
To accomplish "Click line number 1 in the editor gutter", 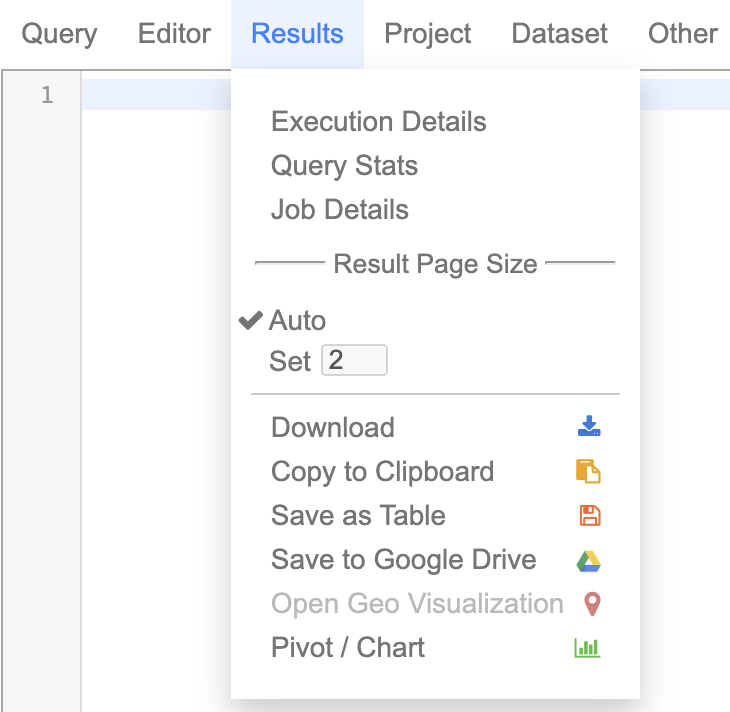I will point(47,95).
